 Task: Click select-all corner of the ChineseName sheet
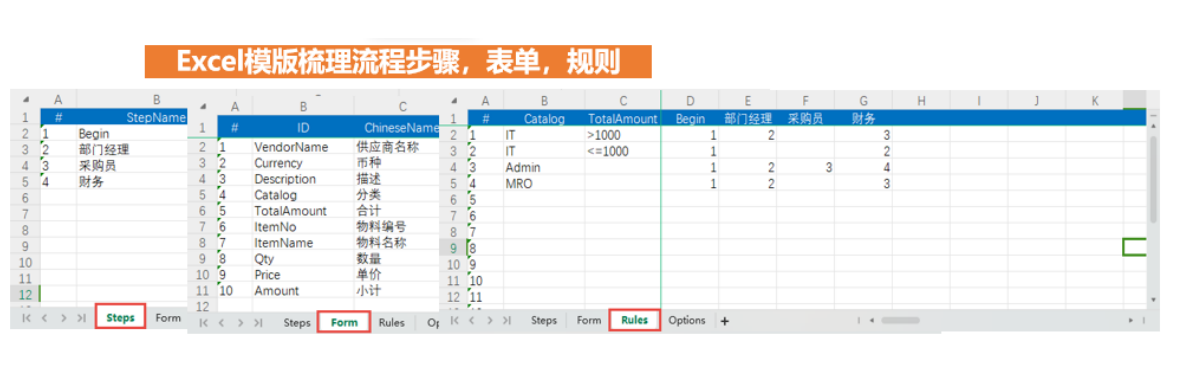pos(203,107)
